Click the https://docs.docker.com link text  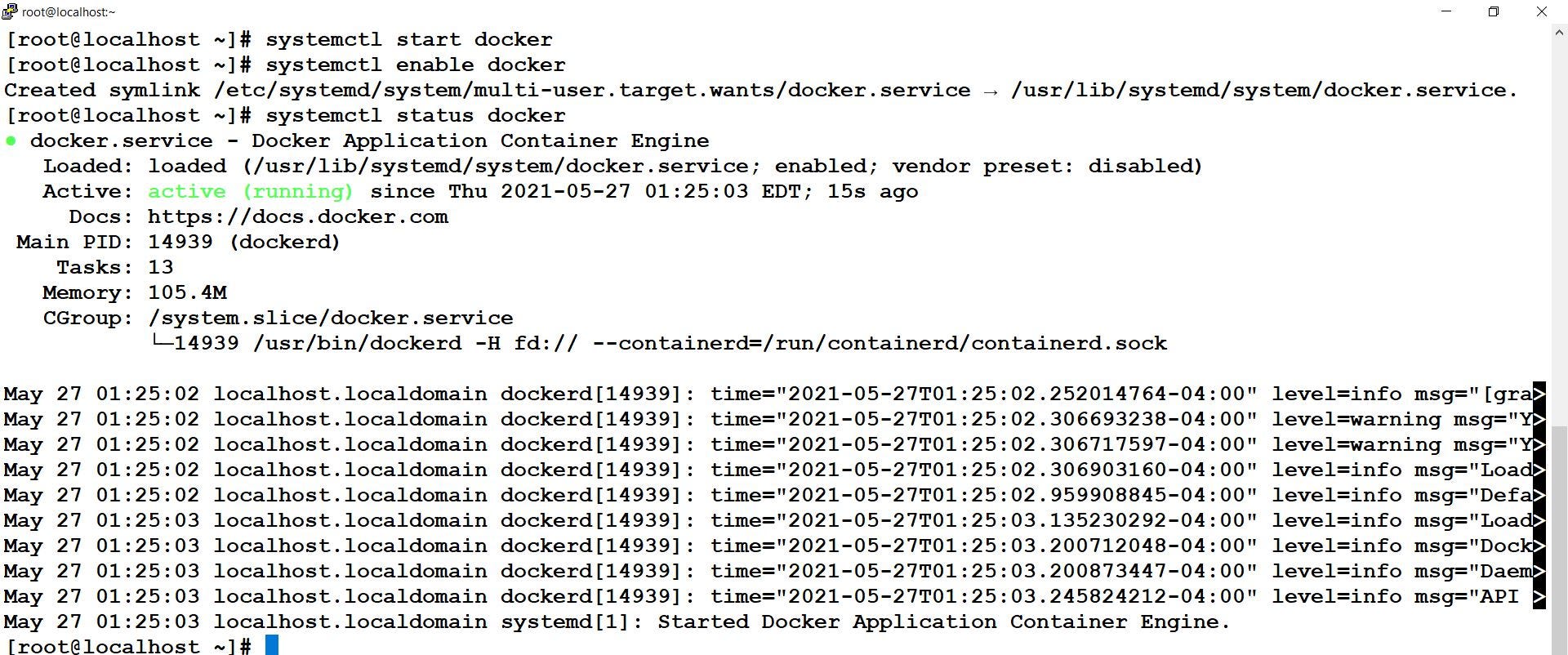pyautogui.click(x=298, y=217)
